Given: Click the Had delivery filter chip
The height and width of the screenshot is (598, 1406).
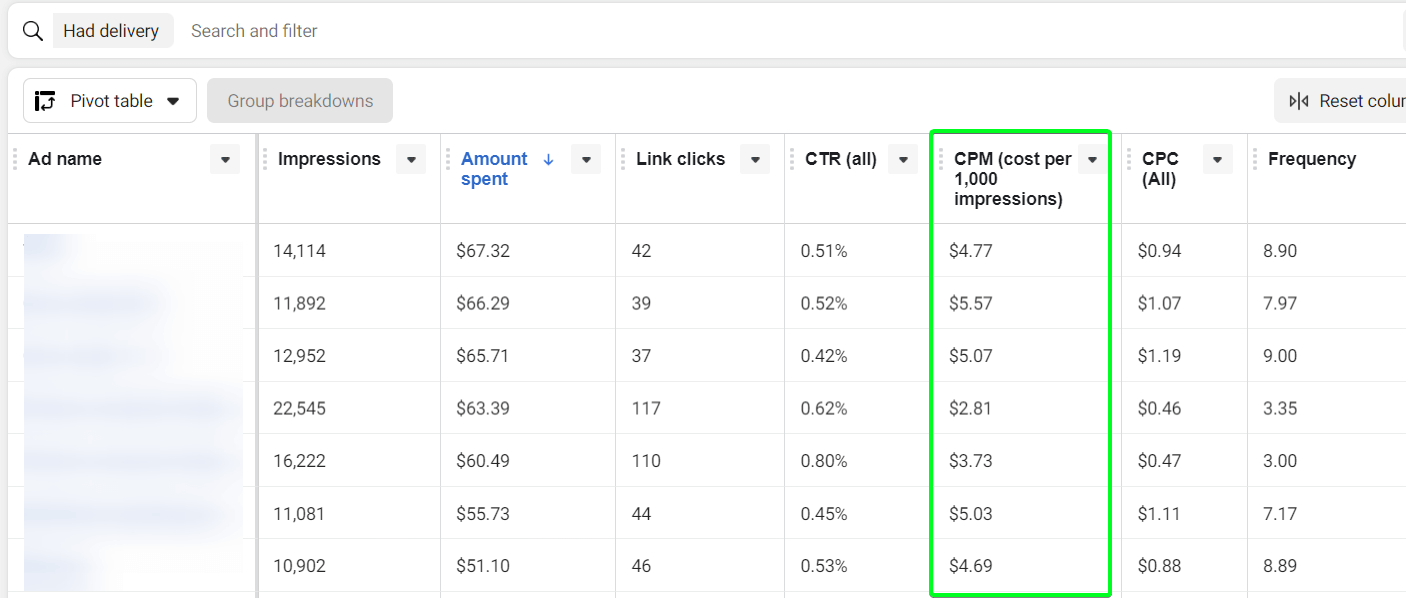Looking at the screenshot, I should [x=111, y=31].
